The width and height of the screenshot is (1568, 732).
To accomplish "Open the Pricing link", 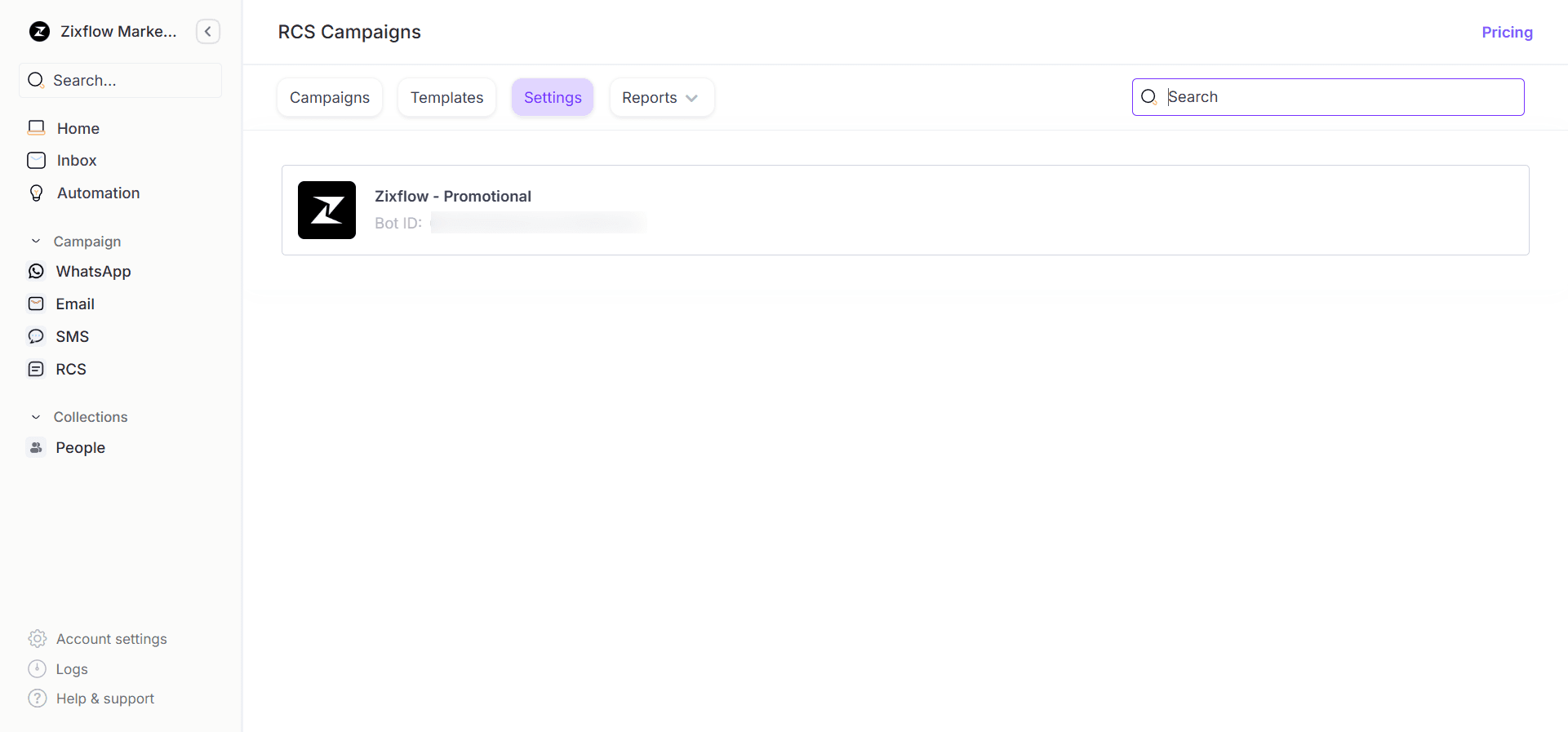I will pyautogui.click(x=1507, y=33).
